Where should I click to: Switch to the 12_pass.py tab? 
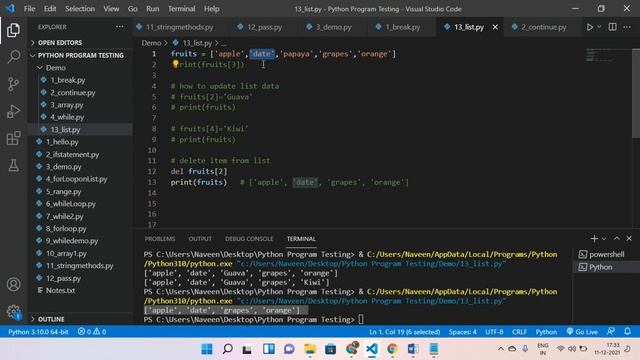(x=264, y=27)
